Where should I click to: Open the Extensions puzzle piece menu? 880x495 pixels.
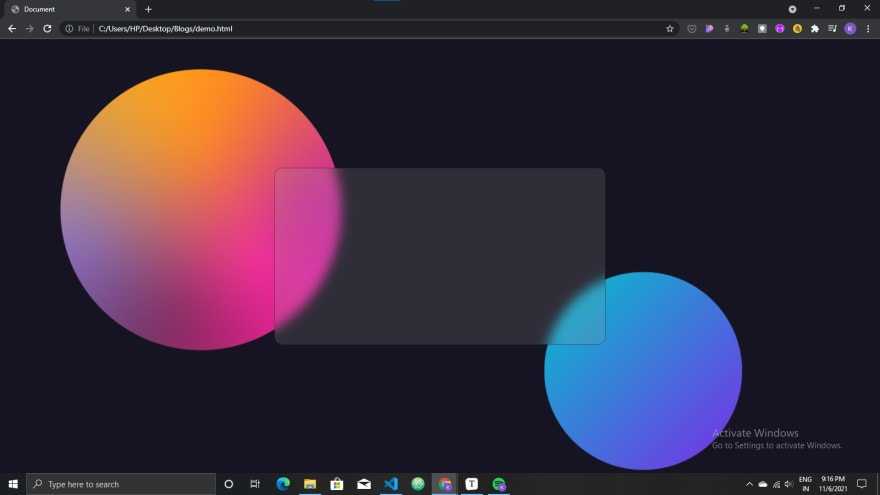click(x=815, y=29)
